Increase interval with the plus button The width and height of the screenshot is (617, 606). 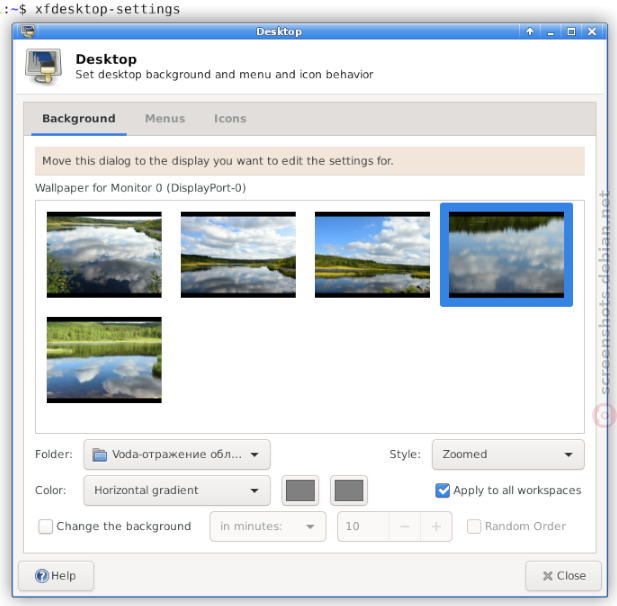[x=436, y=527]
